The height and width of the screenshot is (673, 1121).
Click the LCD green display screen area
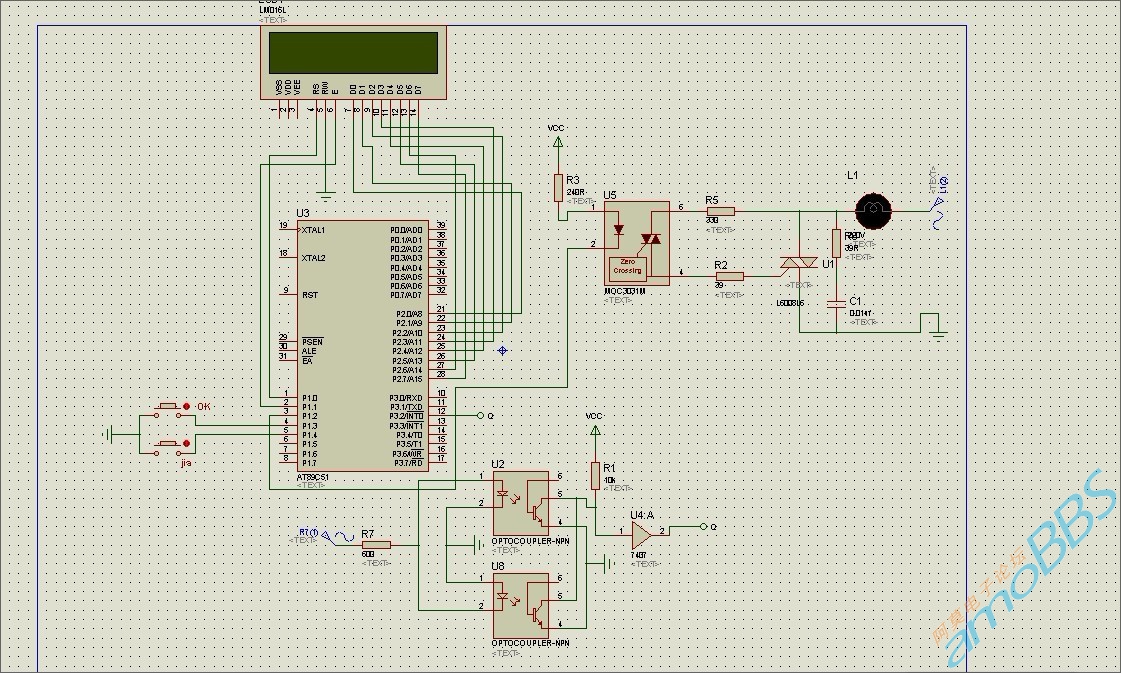point(353,52)
